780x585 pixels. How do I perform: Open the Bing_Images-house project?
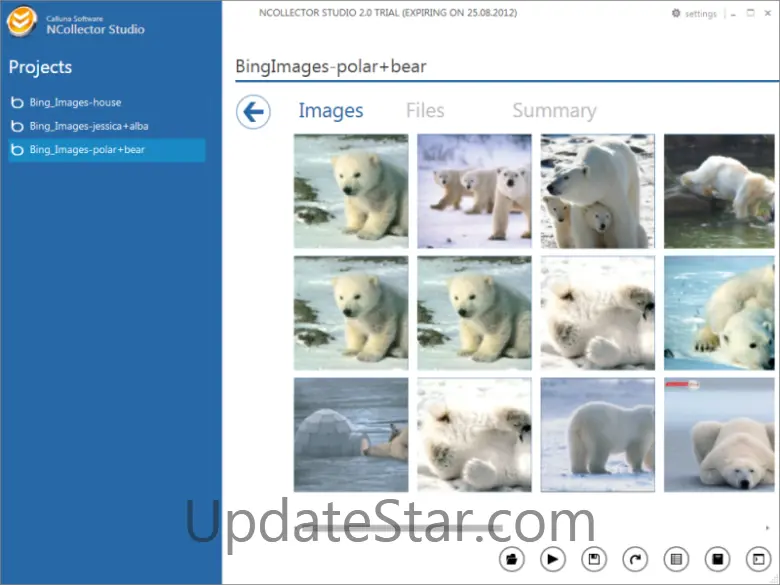point(75,102)
